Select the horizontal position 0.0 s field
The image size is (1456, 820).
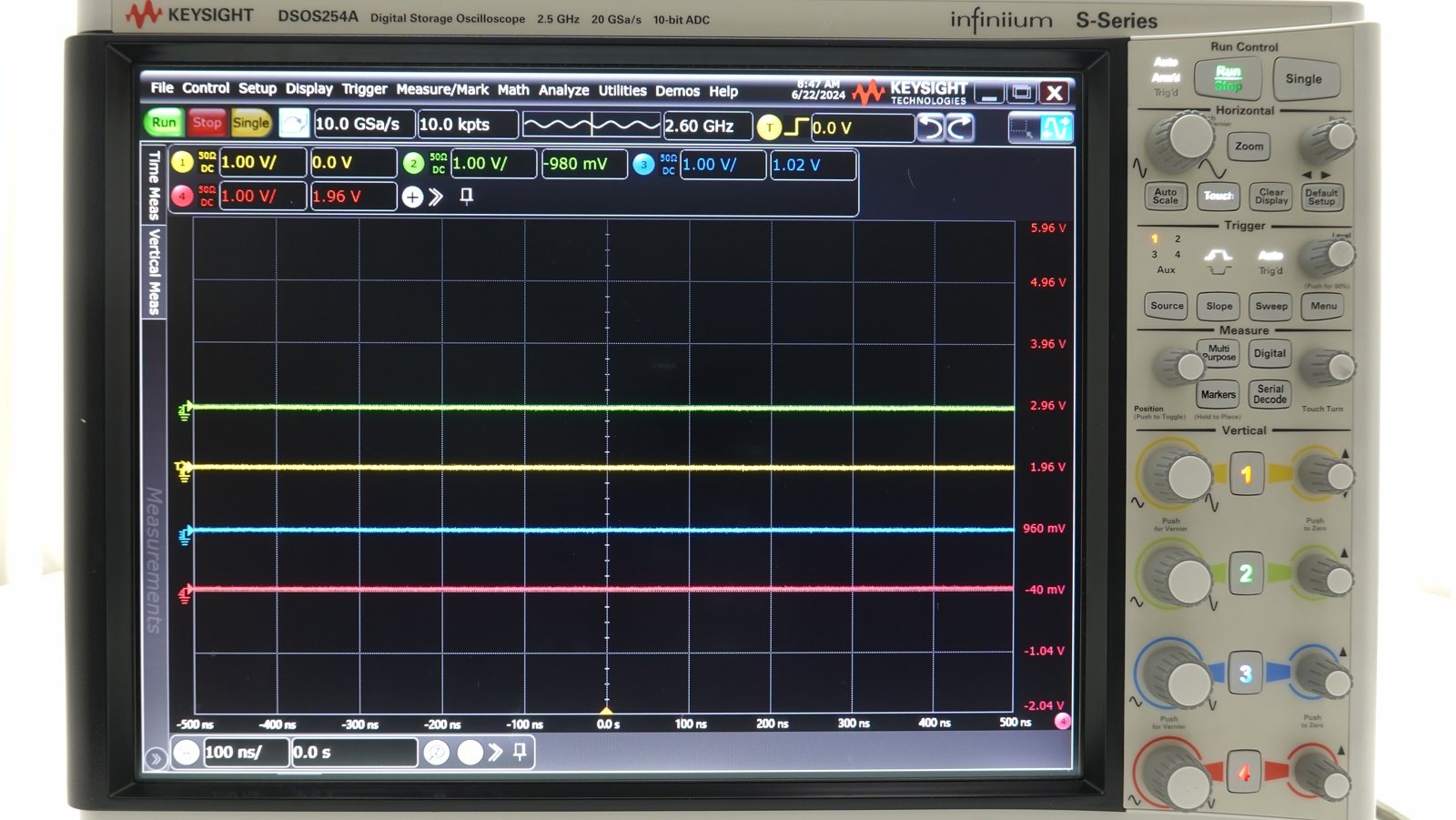[354, 753]
